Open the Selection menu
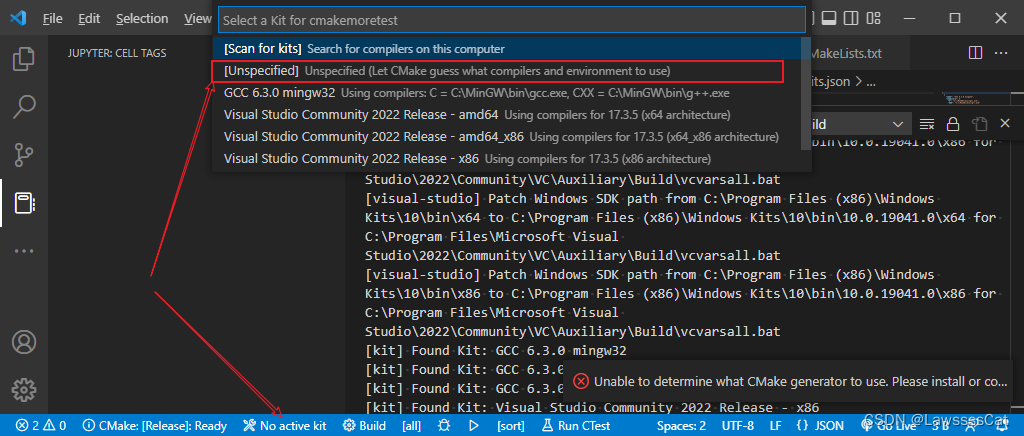Viewport: 1024px width, 436px height. 142,19
